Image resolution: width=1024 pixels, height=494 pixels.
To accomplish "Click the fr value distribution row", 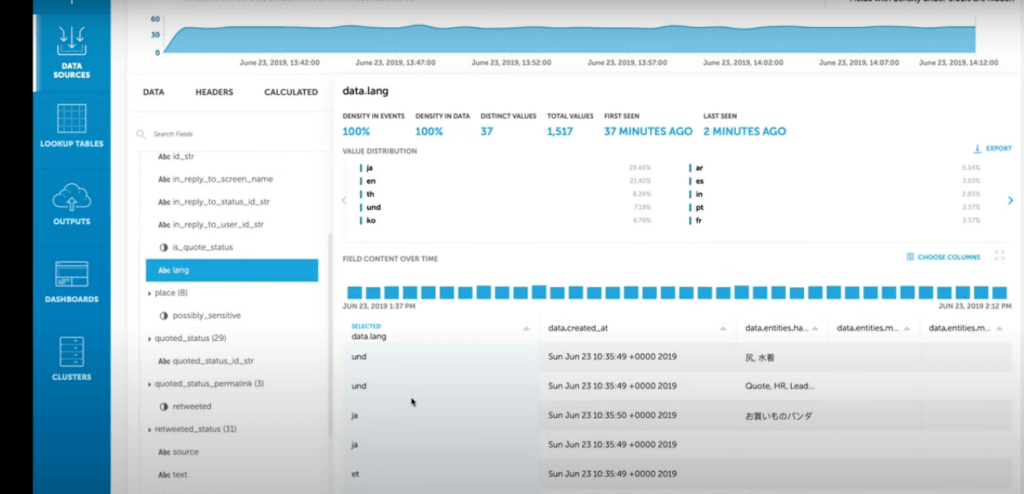I will (835, 221).
